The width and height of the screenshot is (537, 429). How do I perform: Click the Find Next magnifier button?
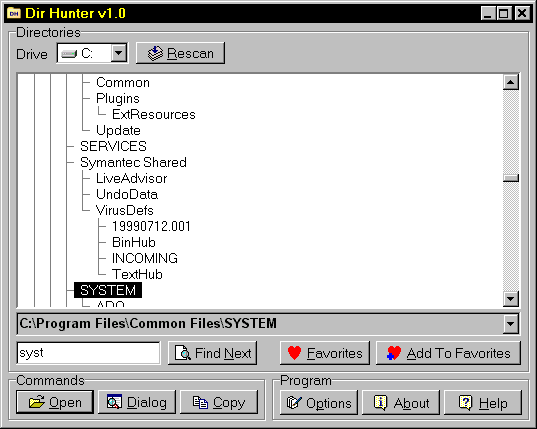[x=212, y=353]
